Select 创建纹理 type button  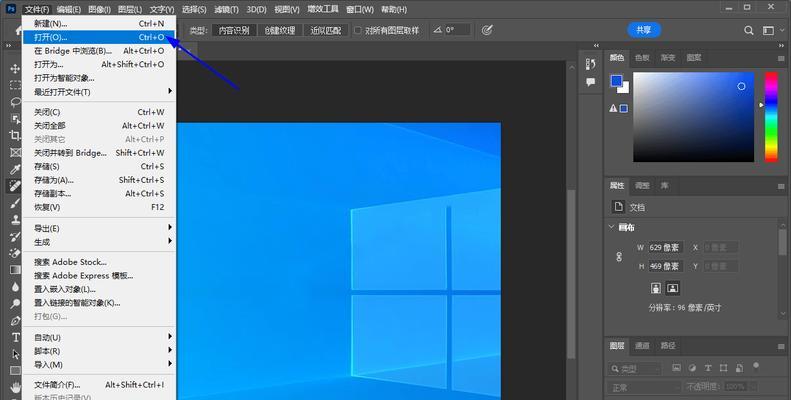[280, 30]
